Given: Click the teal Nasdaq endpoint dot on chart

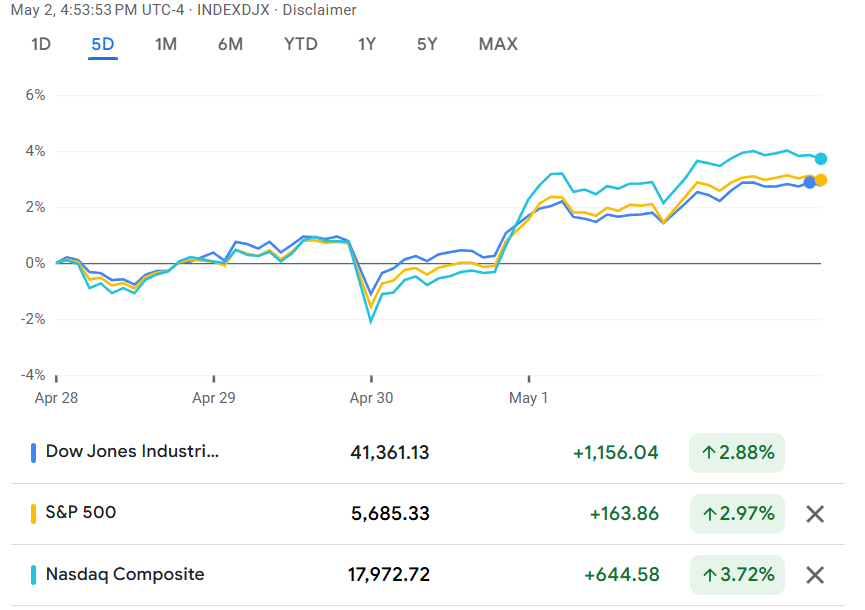Looking at the screenshot, I should (x=821, y=159).
